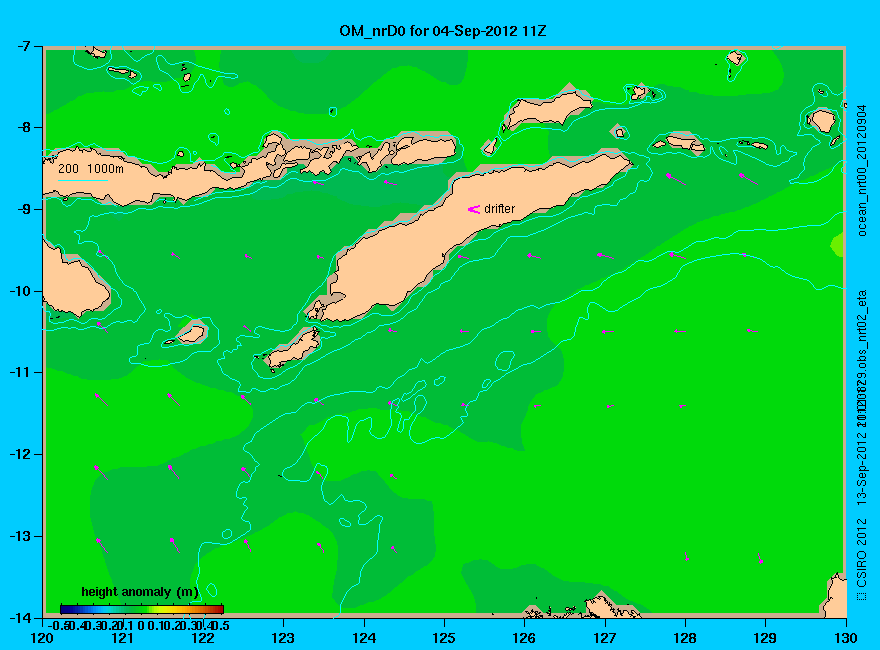
Task: Click the 'height anomaly (m)' colorbar title
Action: pos(140,592)
